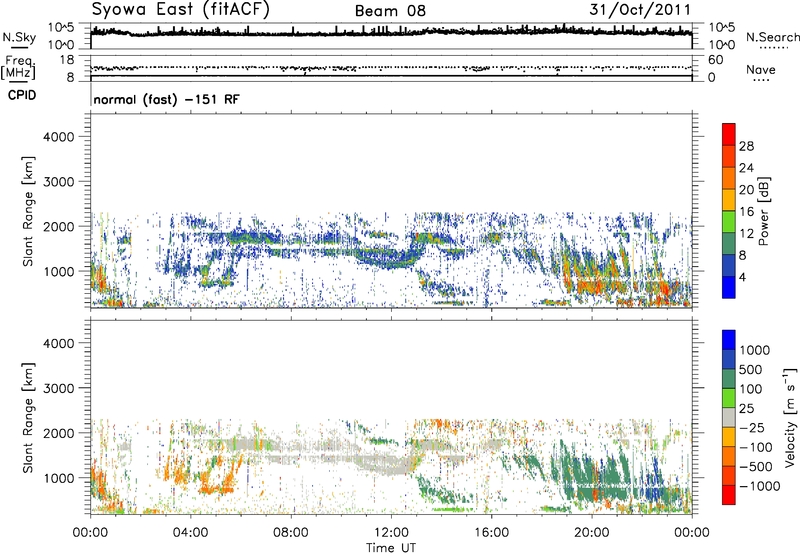The height and width of the screenshot is (554, 800).
Task: Click the 'Velocity [m s-1]' colorbar label
Action: pos(790,417)
